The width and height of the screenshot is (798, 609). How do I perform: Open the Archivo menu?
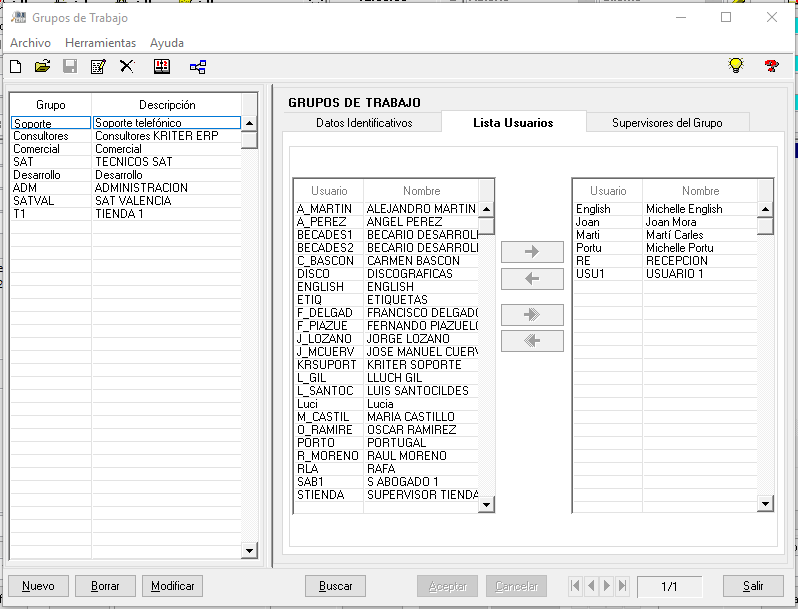(x=31, y=43)
